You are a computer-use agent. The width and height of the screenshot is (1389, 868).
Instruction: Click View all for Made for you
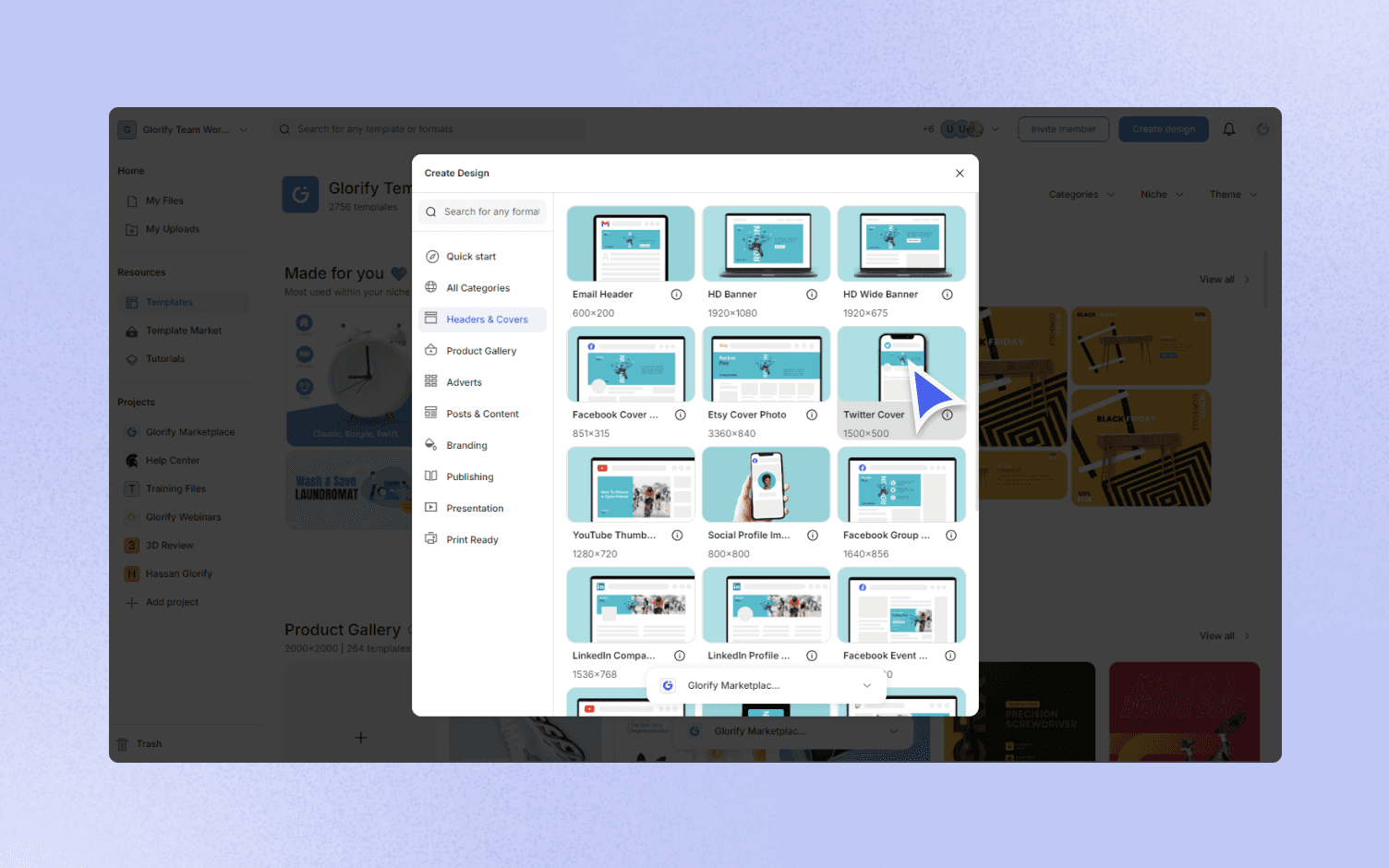point(1225,280)
